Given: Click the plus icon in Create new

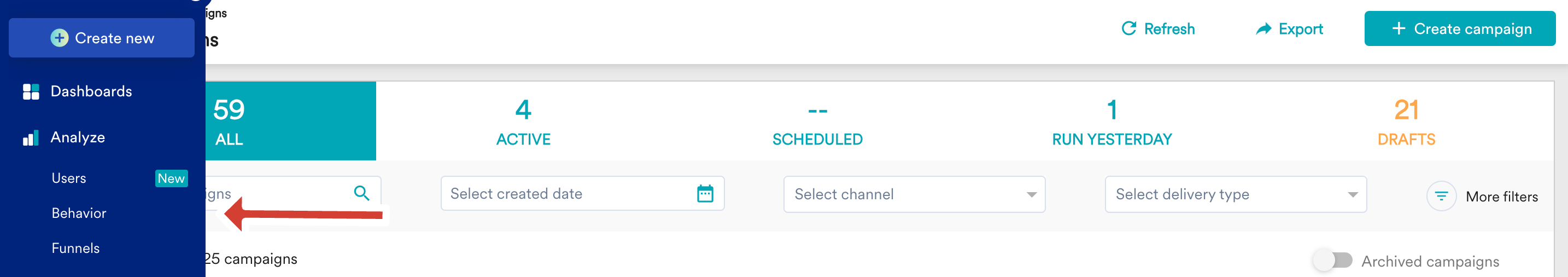Looking at the screenshot, I should pos(59,38).
